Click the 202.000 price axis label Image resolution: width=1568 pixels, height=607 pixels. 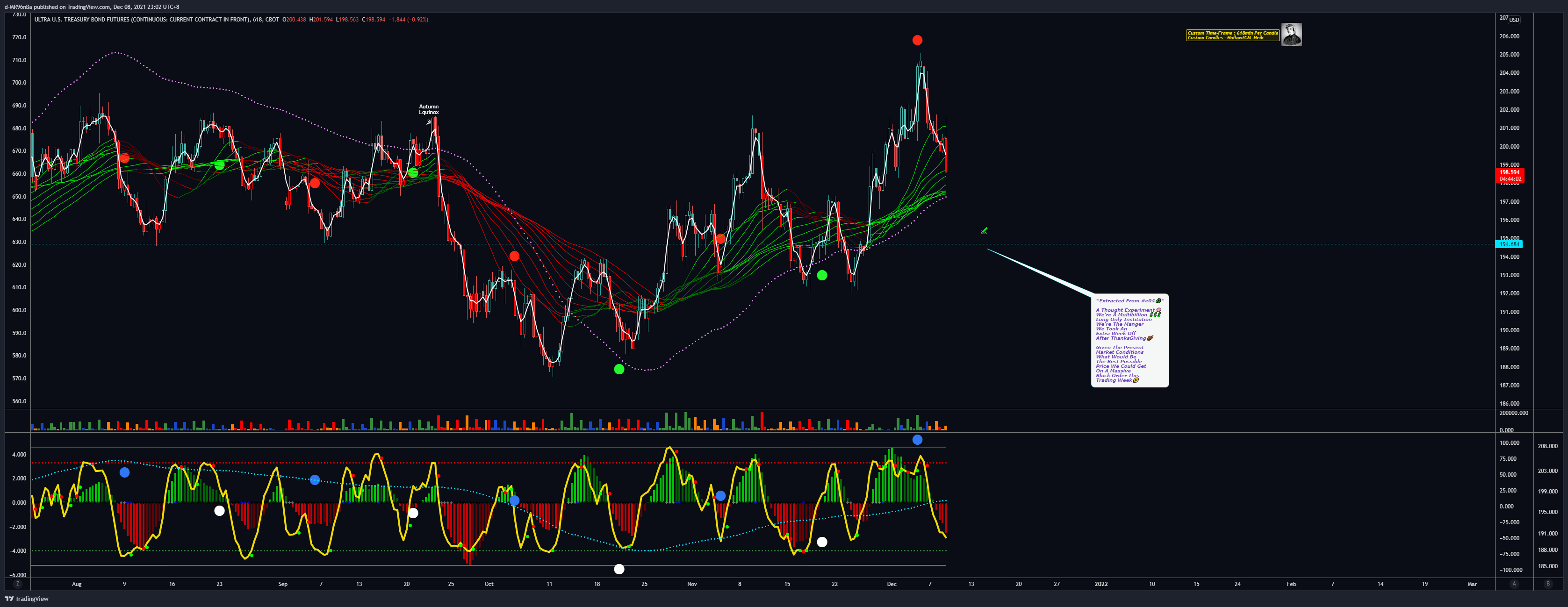coord(1509,110)
